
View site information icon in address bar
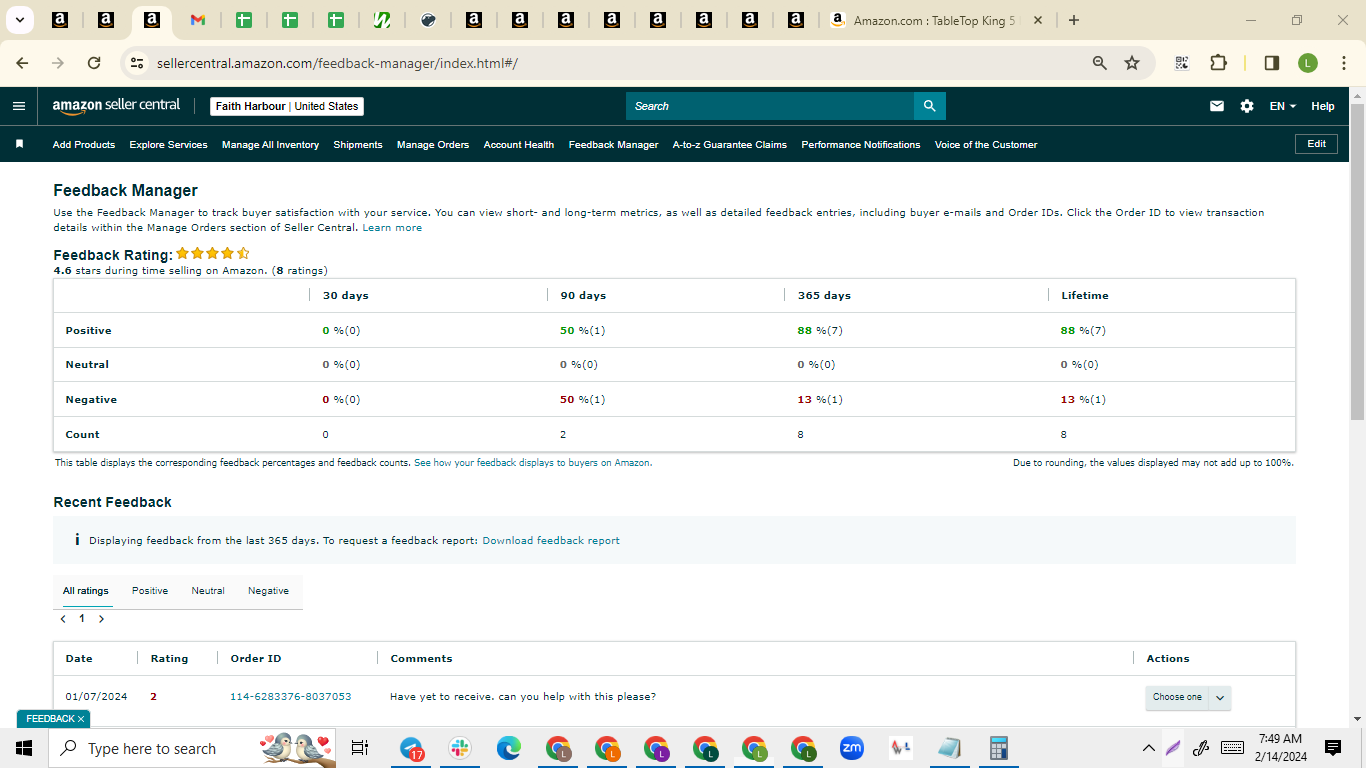[x=138, y=63]
